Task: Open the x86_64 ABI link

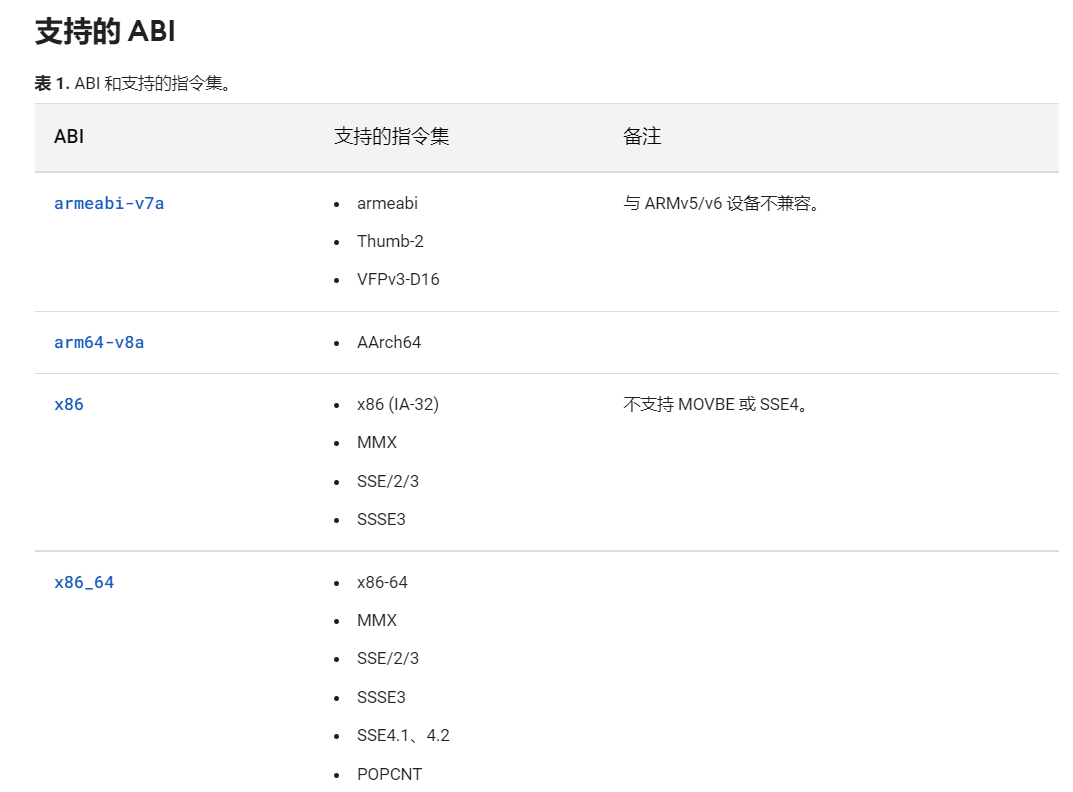Action: [84, 583]
